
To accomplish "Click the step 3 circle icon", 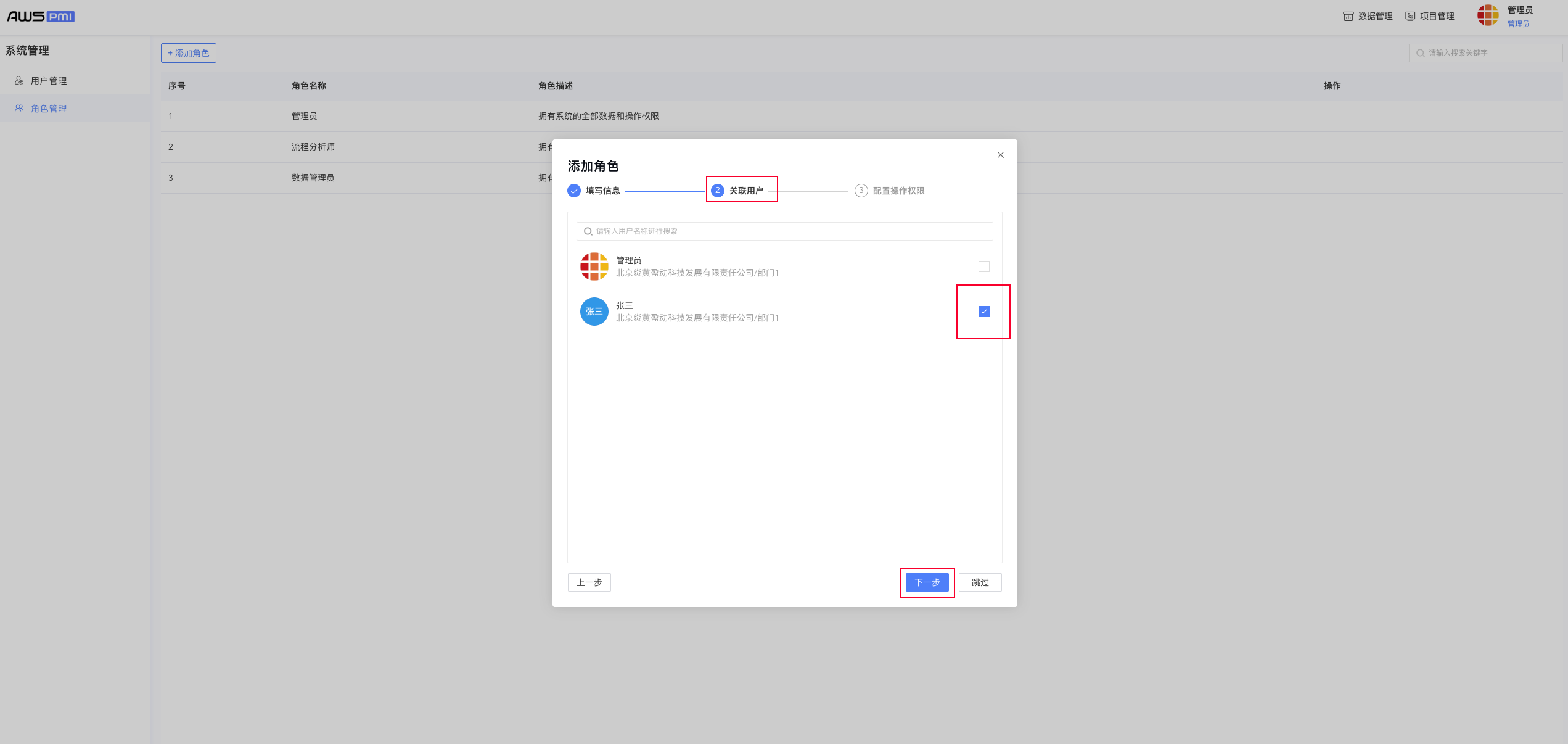I will [x=861, y=191].
